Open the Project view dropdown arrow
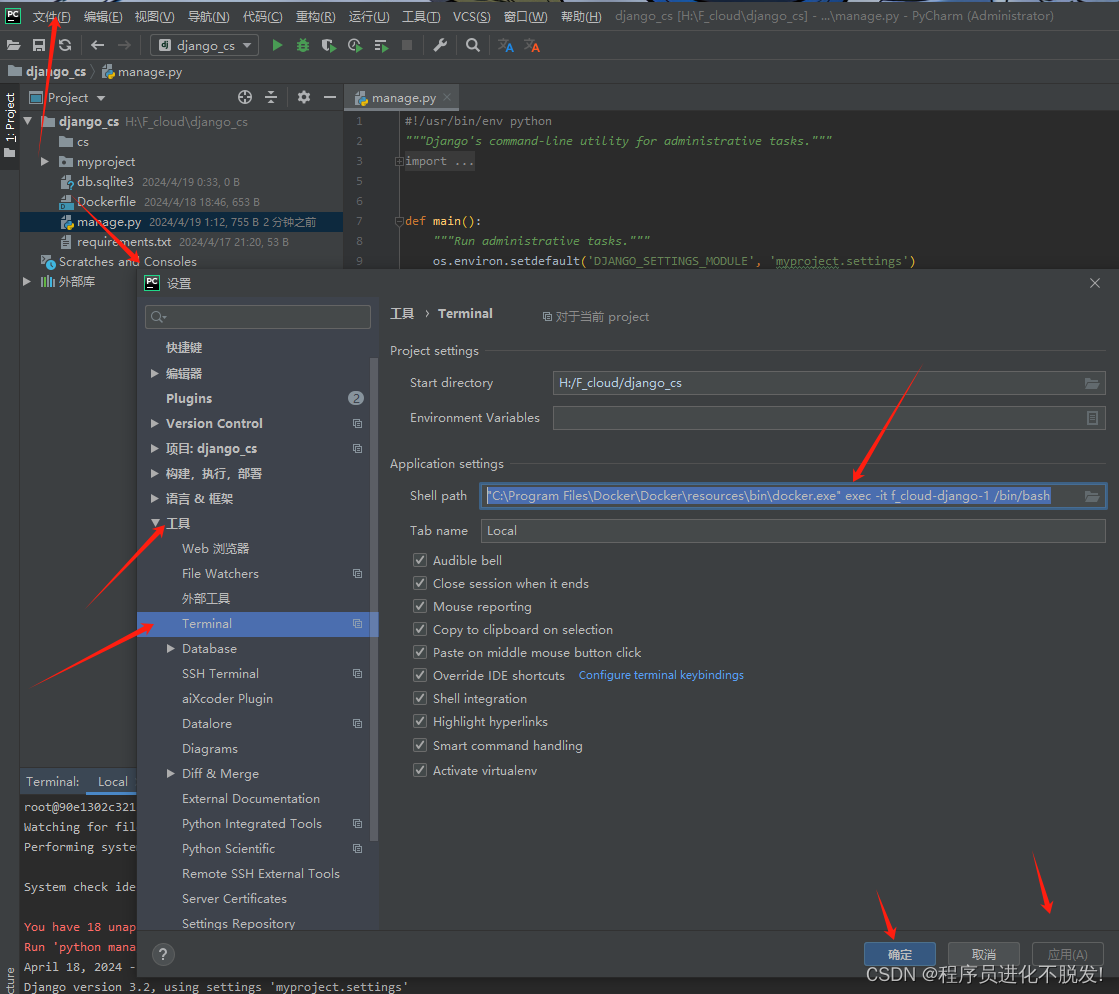1119x994 pixels. click(101, 98)
